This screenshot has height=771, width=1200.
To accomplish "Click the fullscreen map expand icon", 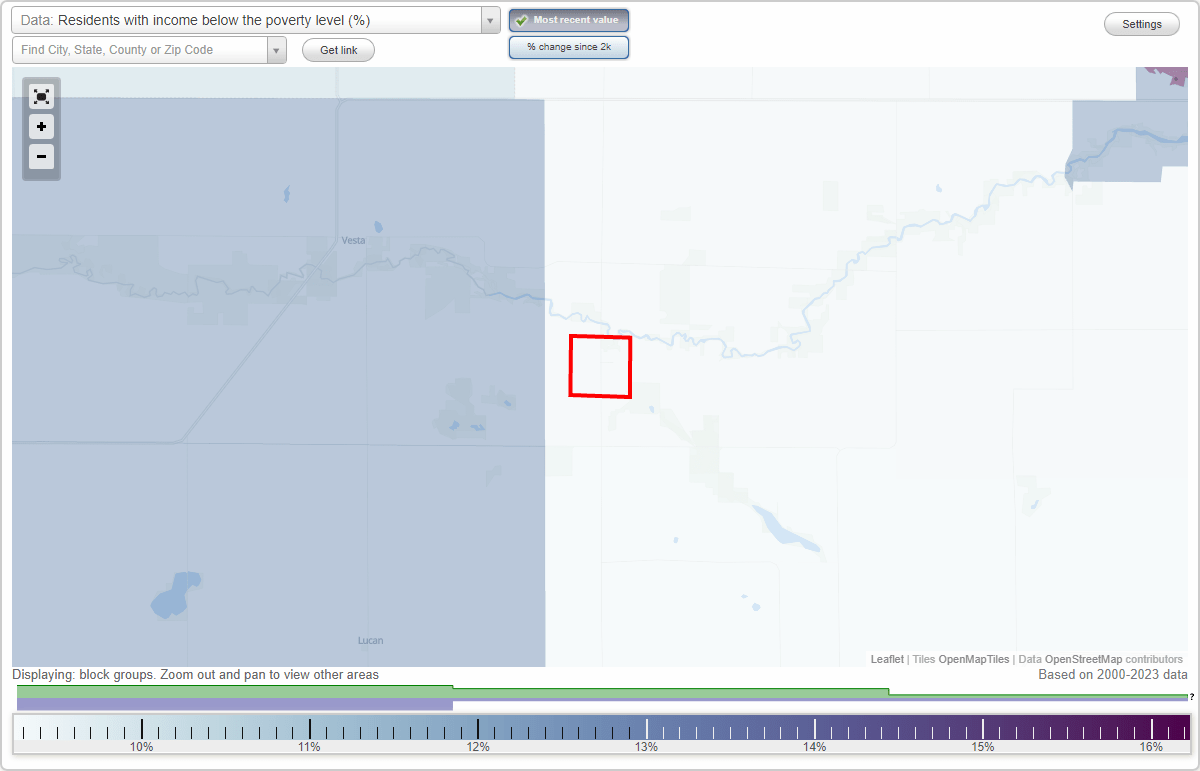I will click(x=41, y=96).
